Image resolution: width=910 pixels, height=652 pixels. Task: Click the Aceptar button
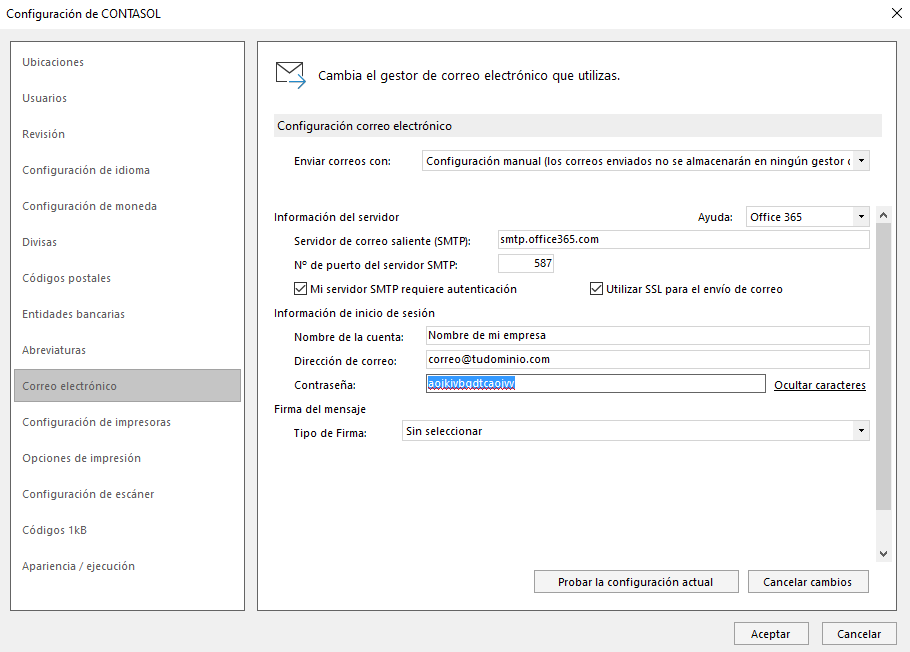(771, 634)
